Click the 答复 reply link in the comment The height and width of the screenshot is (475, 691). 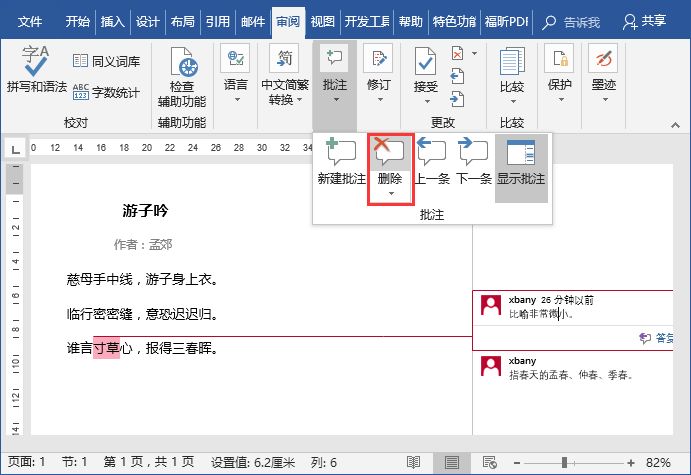tap(657, 338)
